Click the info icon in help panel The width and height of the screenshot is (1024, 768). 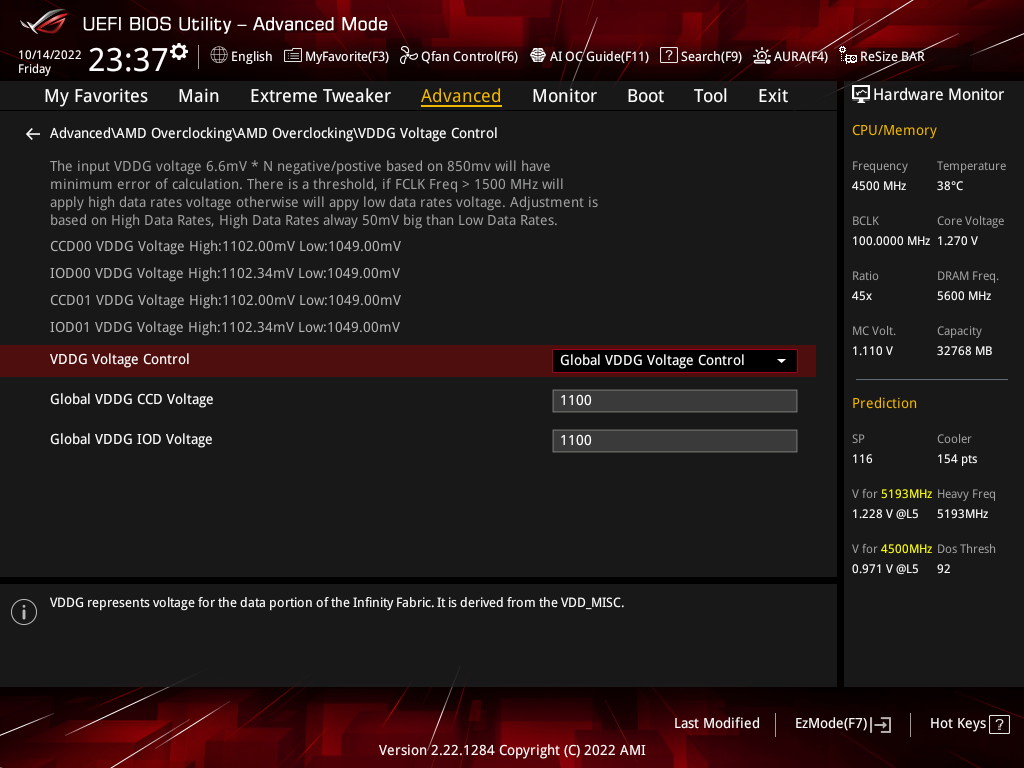(24, 612)
